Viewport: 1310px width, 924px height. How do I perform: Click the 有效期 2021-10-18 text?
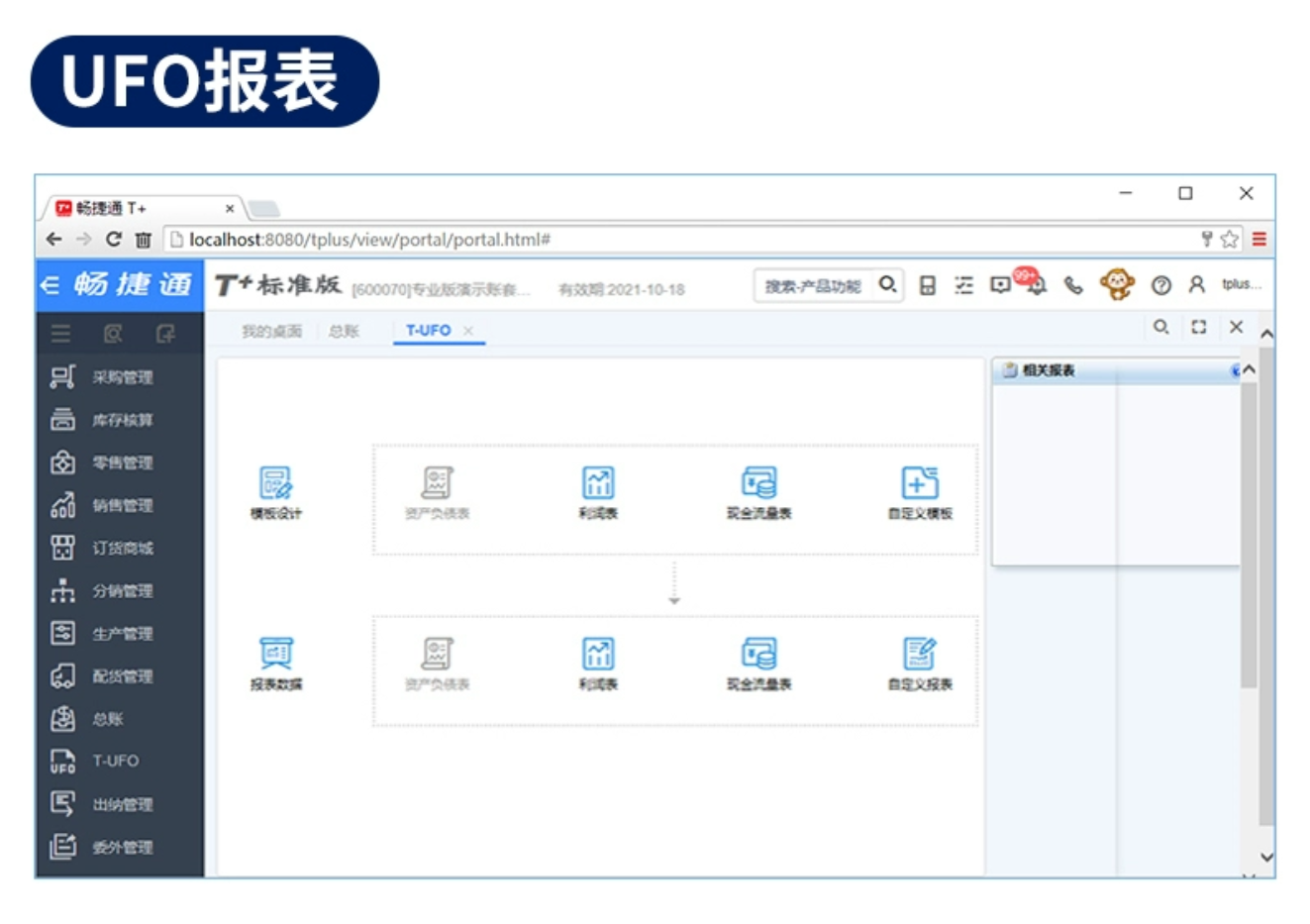(622, 290)
